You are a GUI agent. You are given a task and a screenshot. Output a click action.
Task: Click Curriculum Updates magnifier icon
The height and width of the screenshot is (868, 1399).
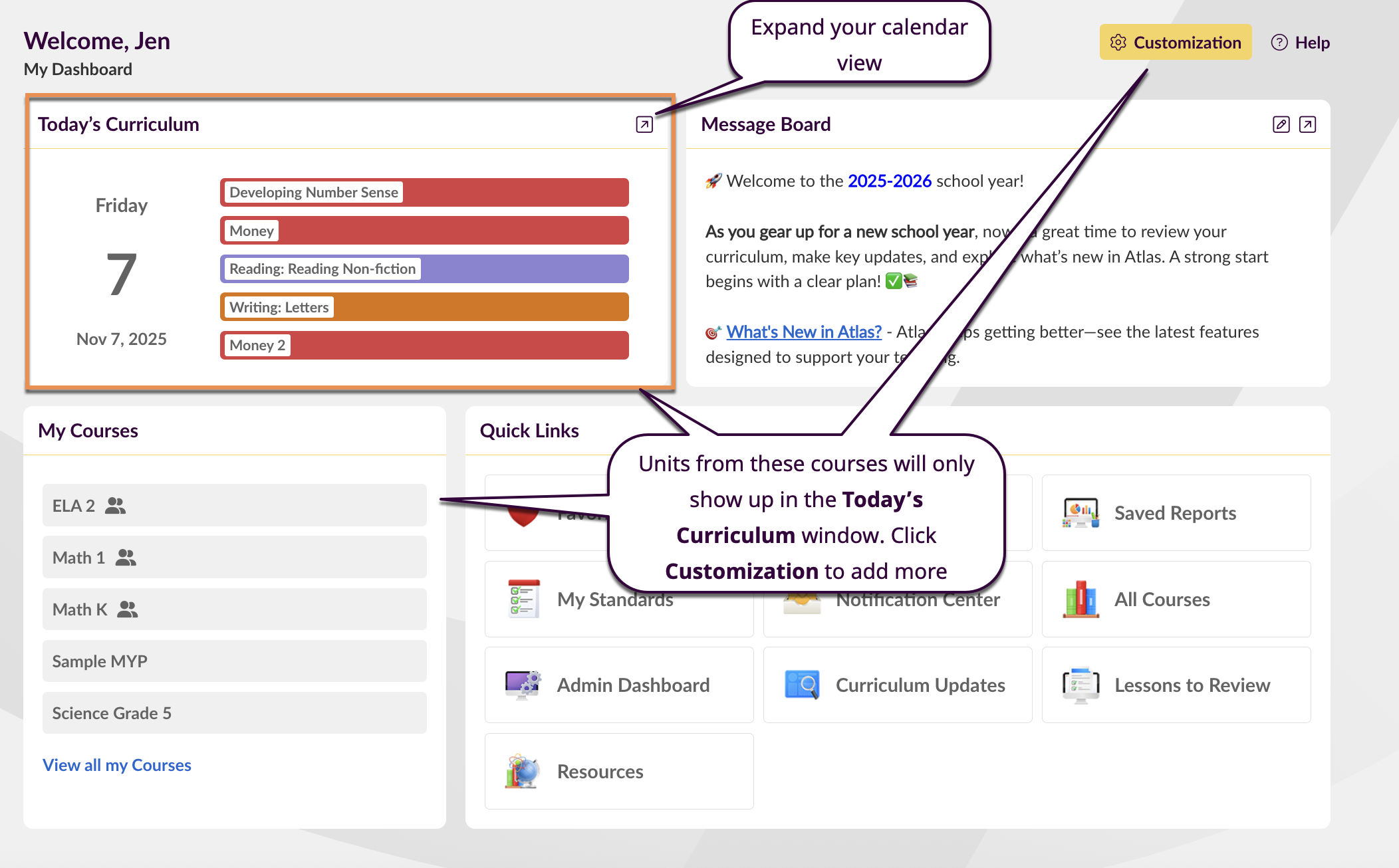coord(802,685)
